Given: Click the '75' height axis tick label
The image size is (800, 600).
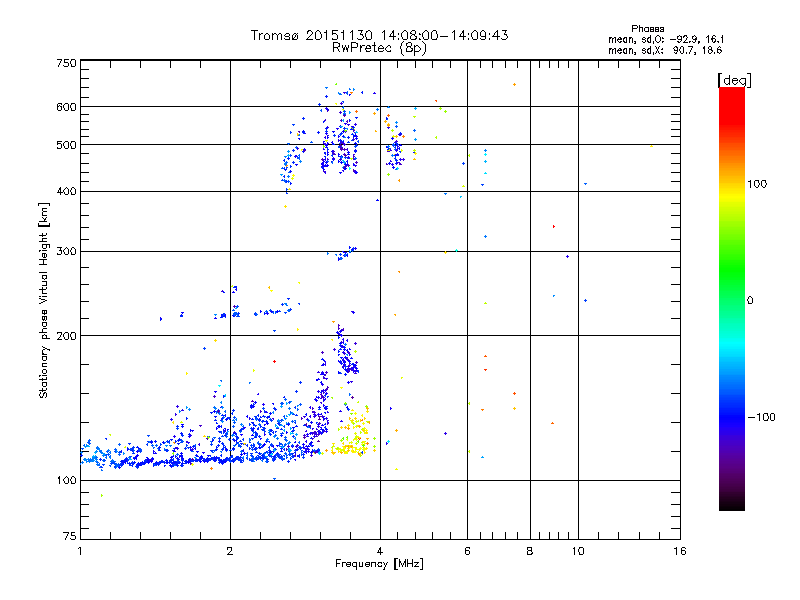Looking at the screenshot, I should (x=70, y=536).
